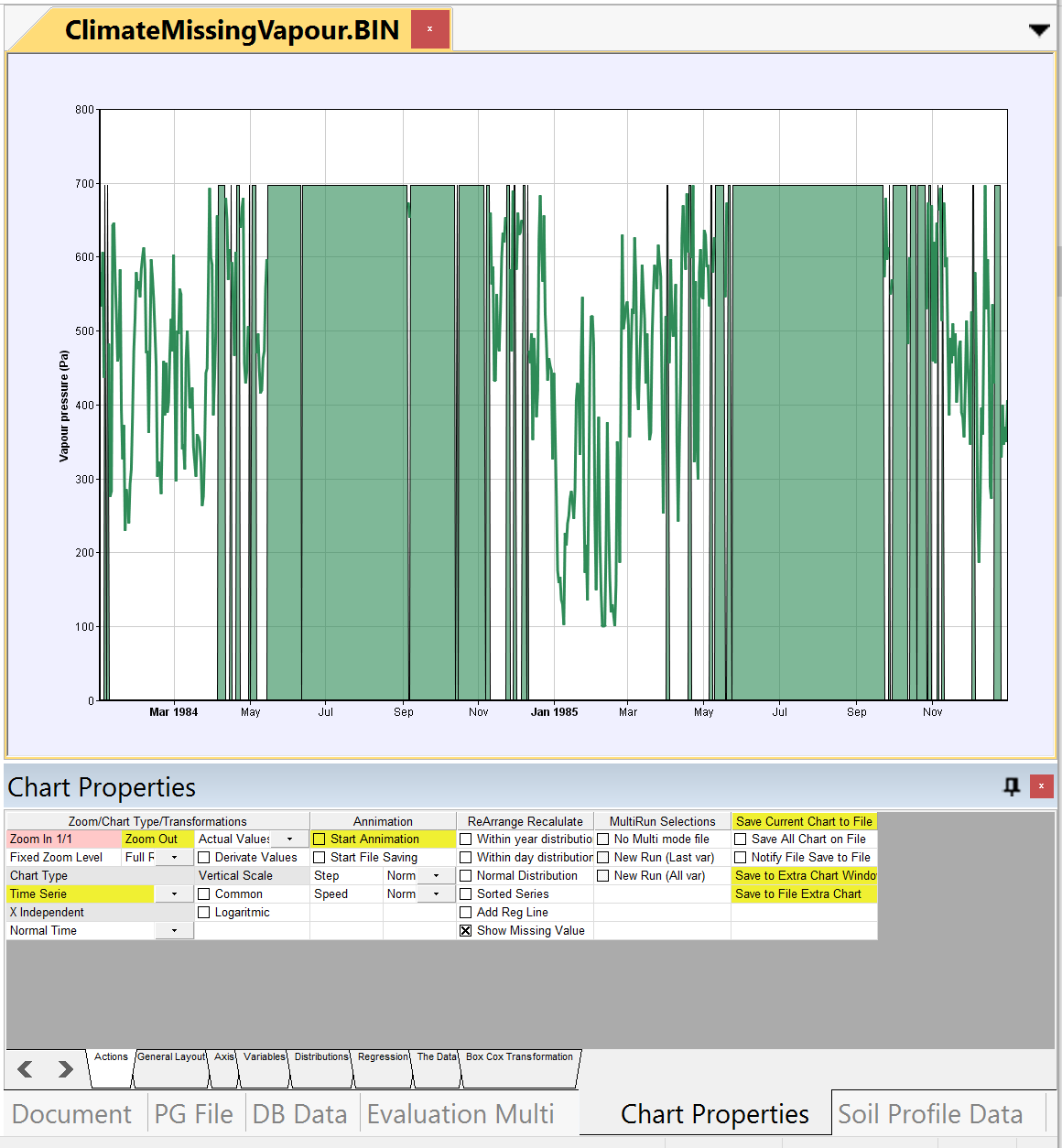The image size is (1062, 1148).
Task: Enable the Common vertical scale checkbox
Action: (x=205, y=894)
